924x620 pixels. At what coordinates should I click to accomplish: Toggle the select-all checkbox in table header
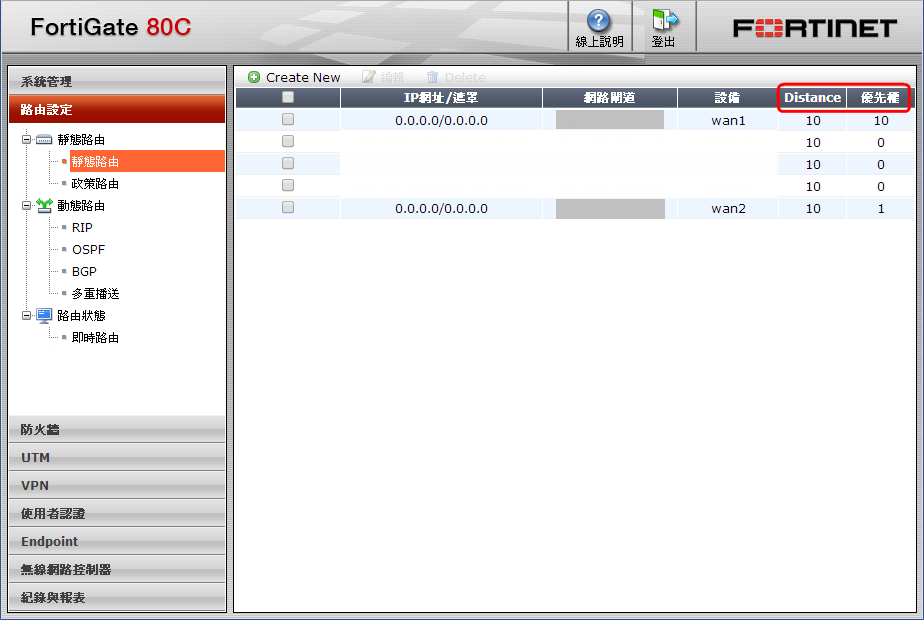pos(288,97)
